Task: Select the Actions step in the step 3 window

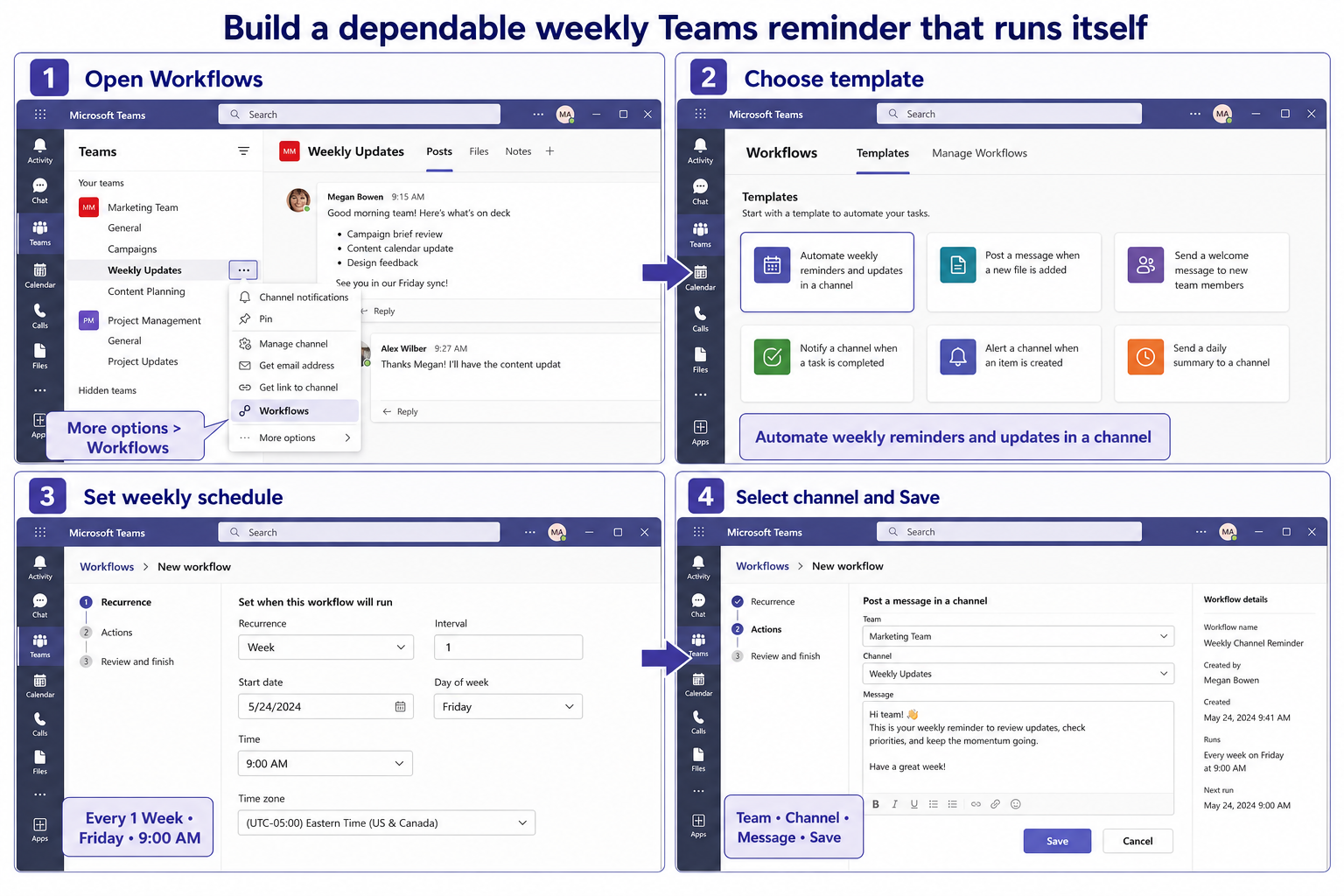Action: 116,633
